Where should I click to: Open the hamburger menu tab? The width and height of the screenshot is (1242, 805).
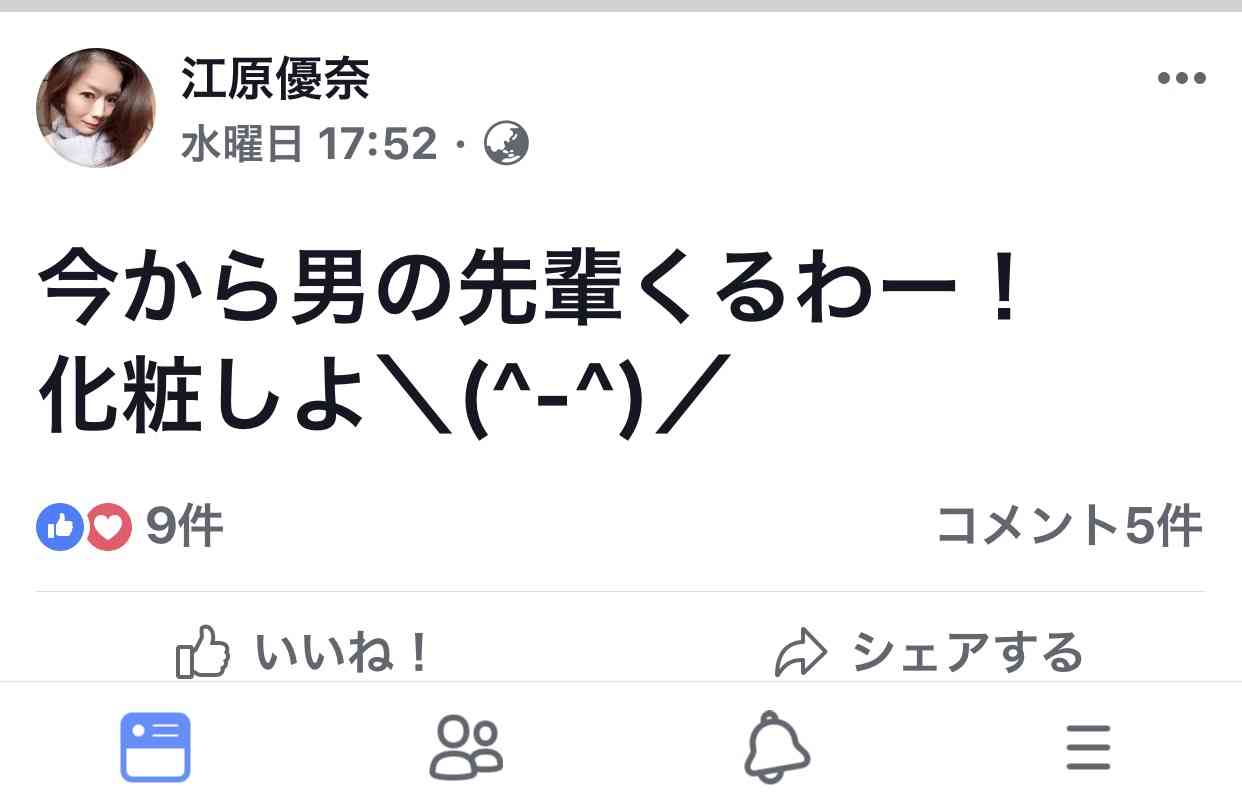click(1088, 747)
